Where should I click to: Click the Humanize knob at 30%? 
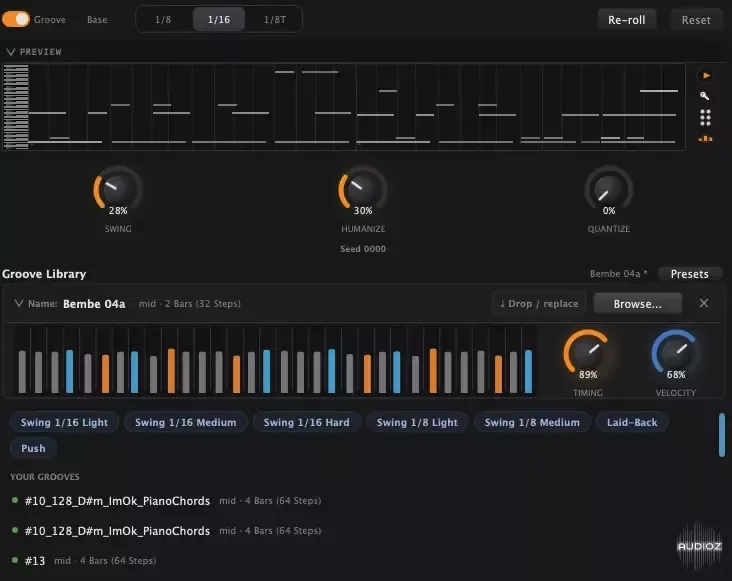click(363, 189)
